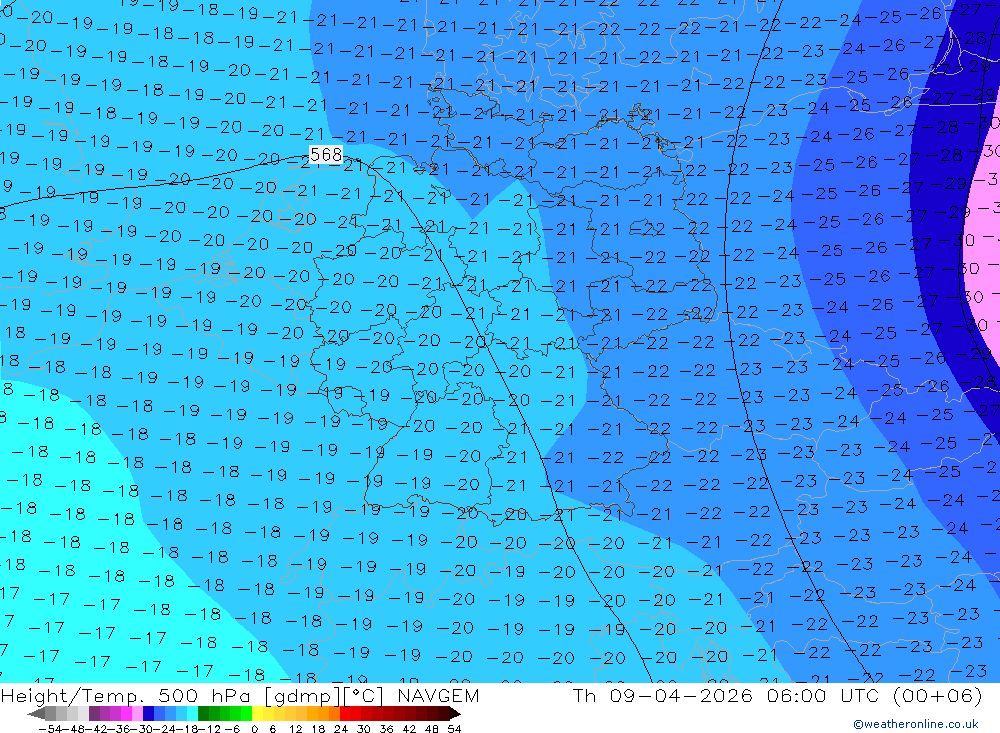Click the 568 contour height label
Viewport: 1000px width, 733px height.
pyautogui.click(x=326, y=154)
